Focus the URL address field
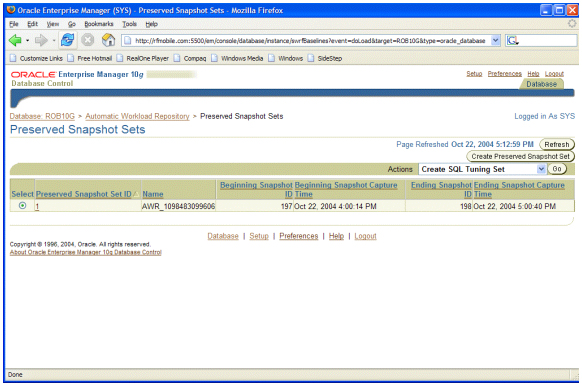582x385 pixels. [310, 40]
